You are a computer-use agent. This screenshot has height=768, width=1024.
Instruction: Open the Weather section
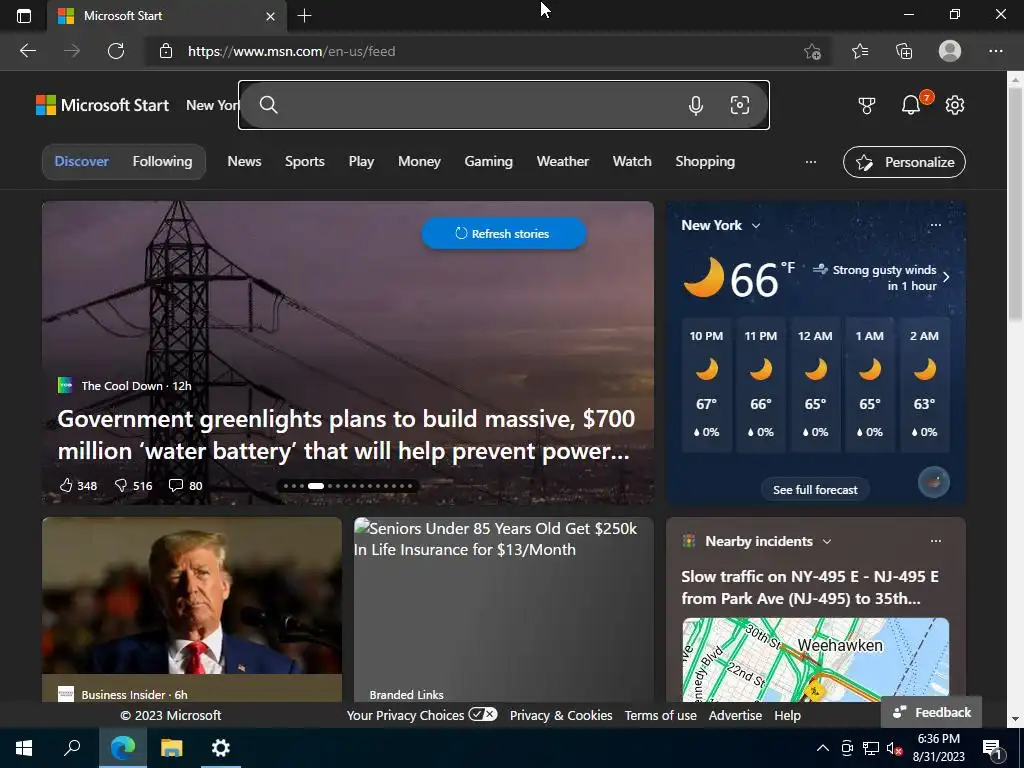click(x=563, y=161)
